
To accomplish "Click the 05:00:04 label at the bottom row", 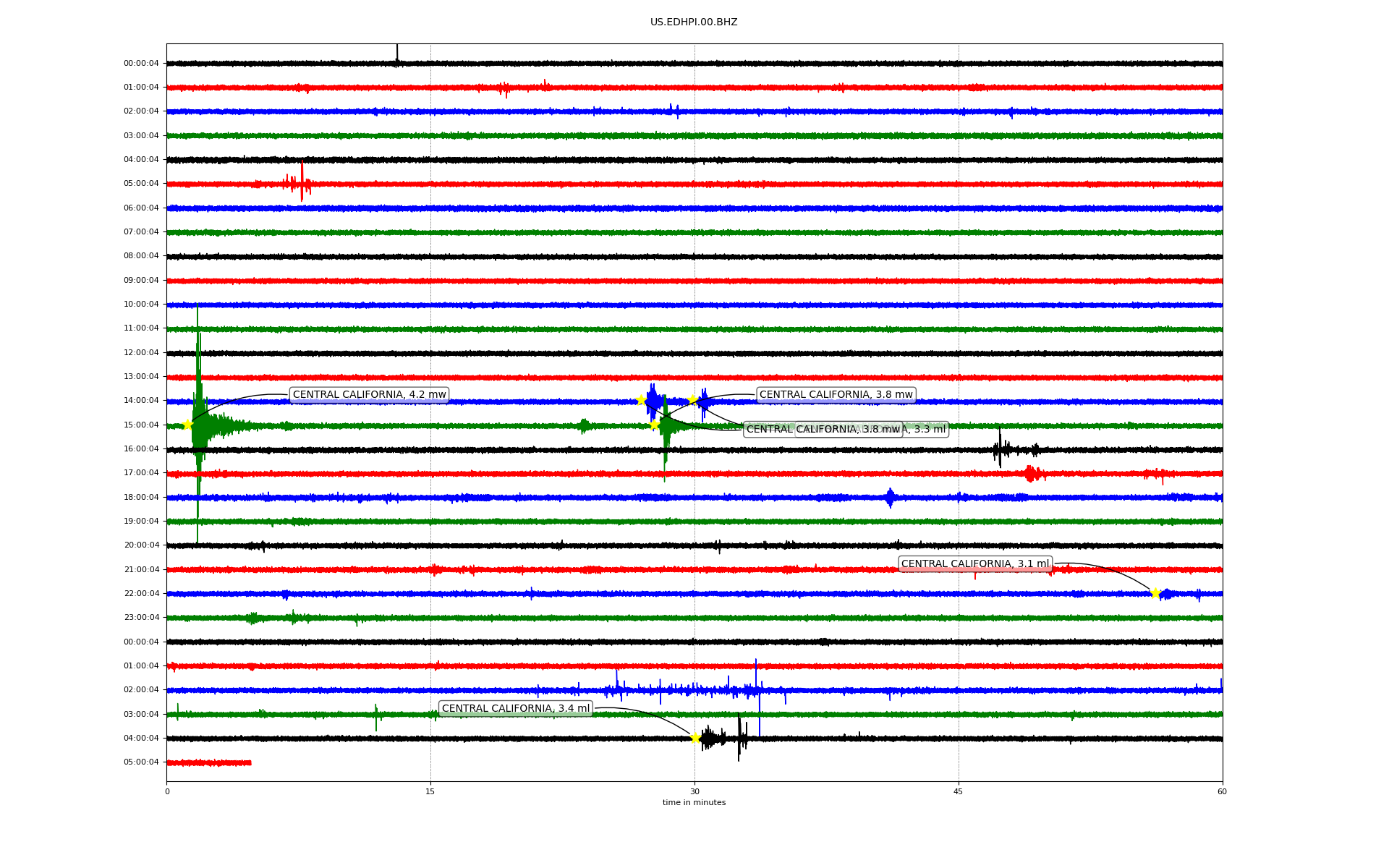I will tap(141, 762).
